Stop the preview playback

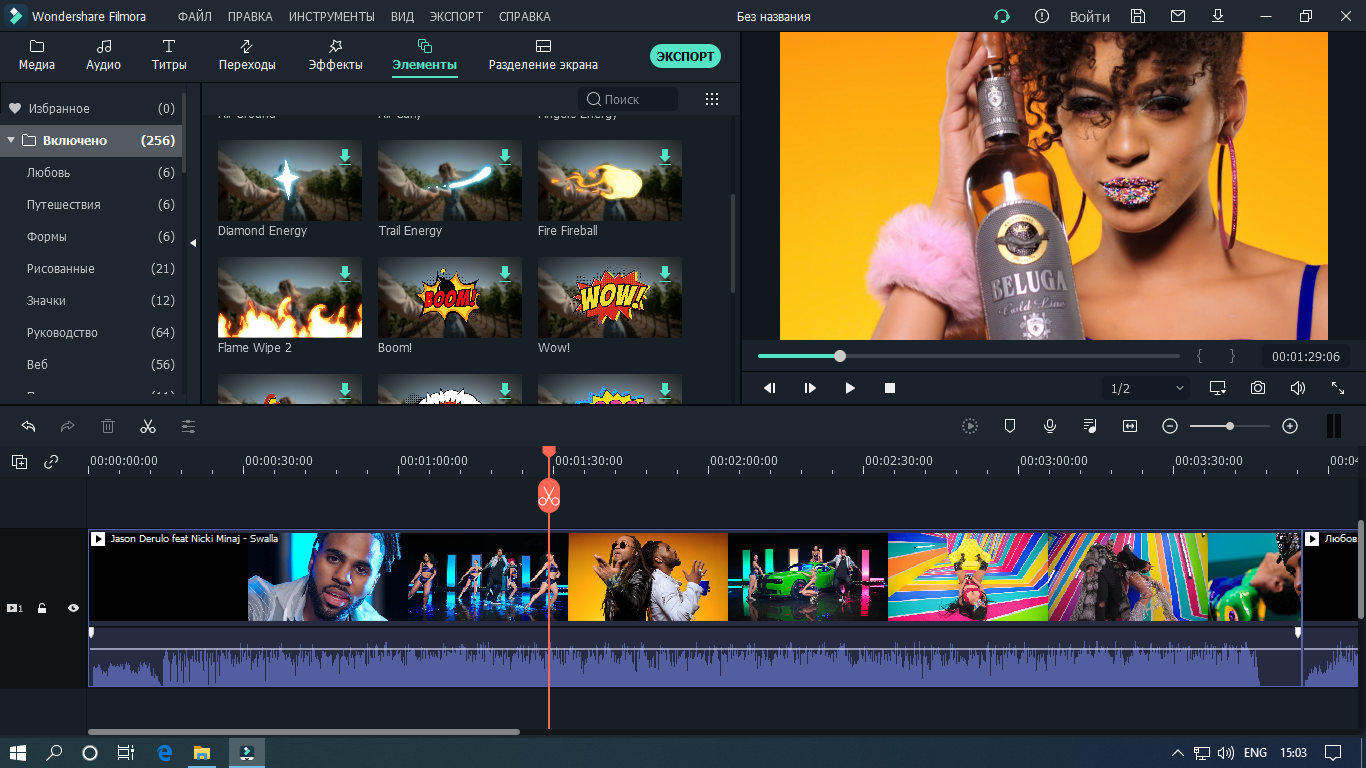(890, 388)
